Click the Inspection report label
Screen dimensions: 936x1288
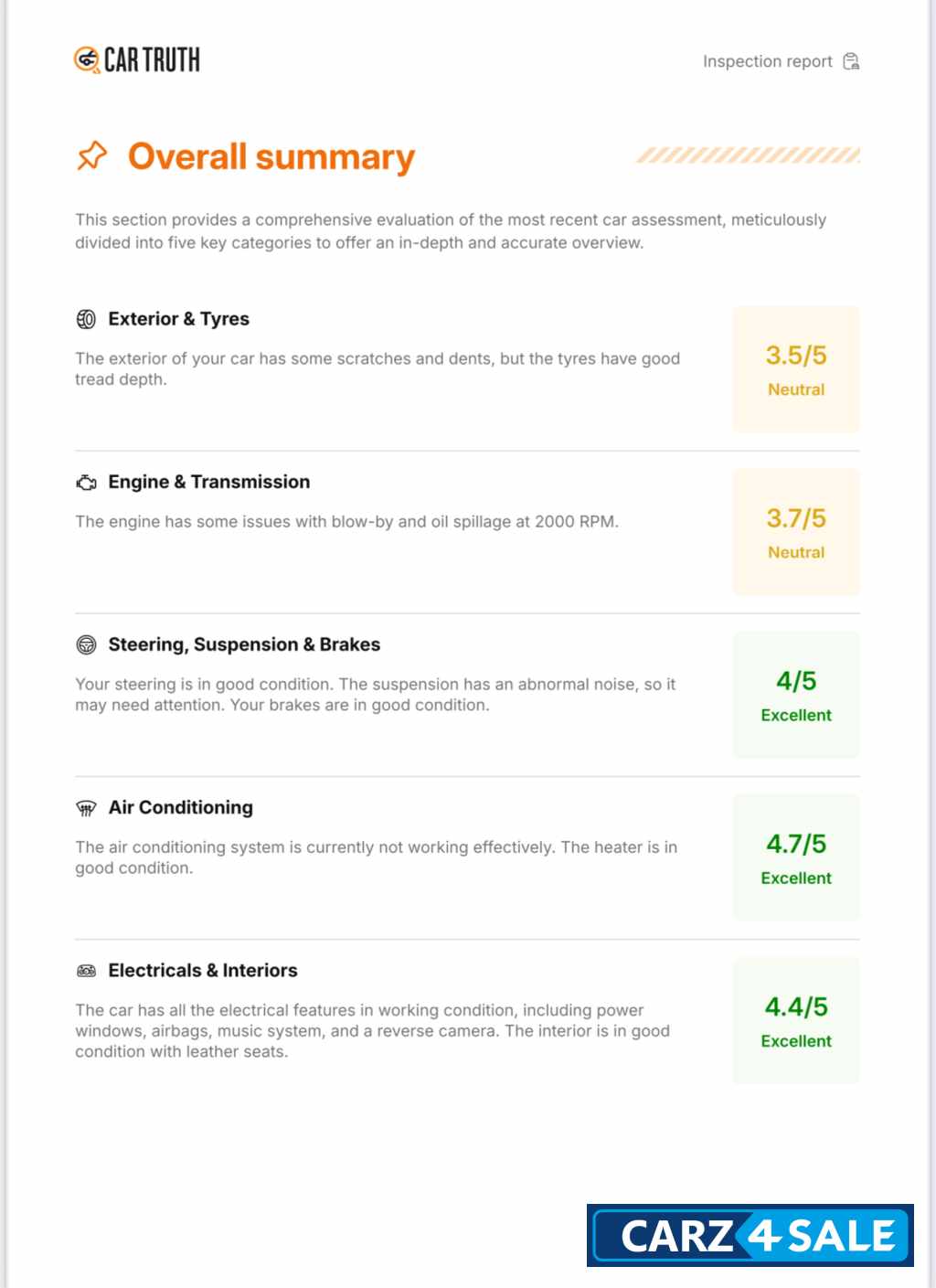[x=767, y=61]
